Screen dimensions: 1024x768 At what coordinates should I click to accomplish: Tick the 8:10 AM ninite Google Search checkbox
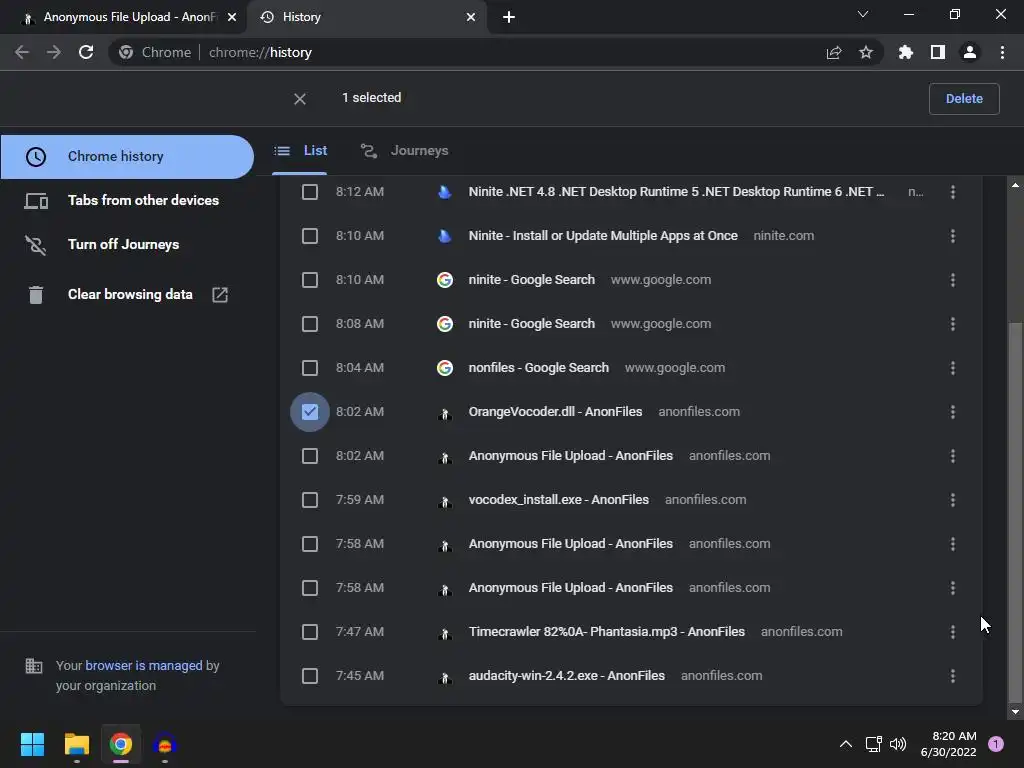[x=310, y=280]
